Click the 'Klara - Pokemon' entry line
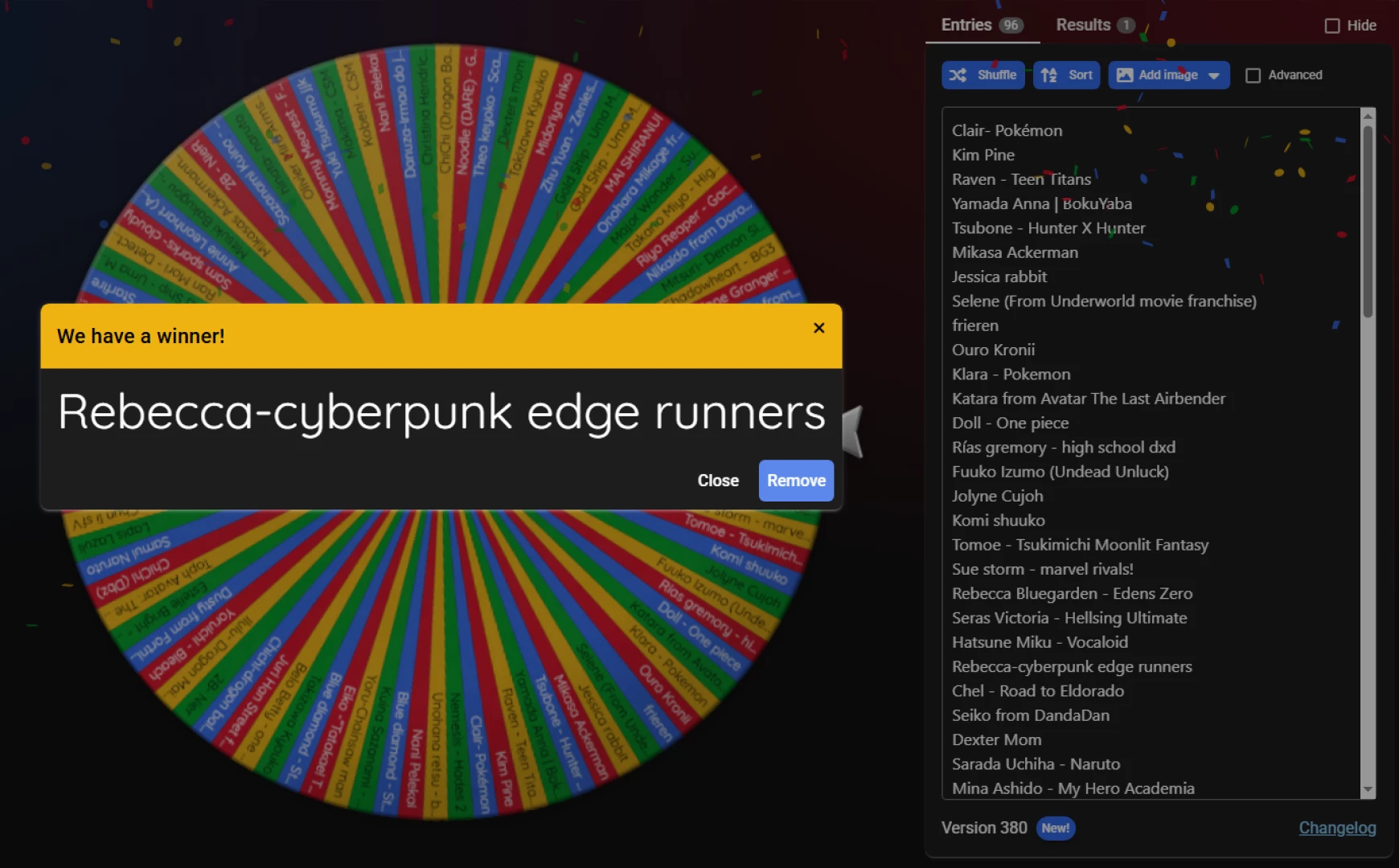This screenshot has width=1399, height=868. (x=1011, y=374)
